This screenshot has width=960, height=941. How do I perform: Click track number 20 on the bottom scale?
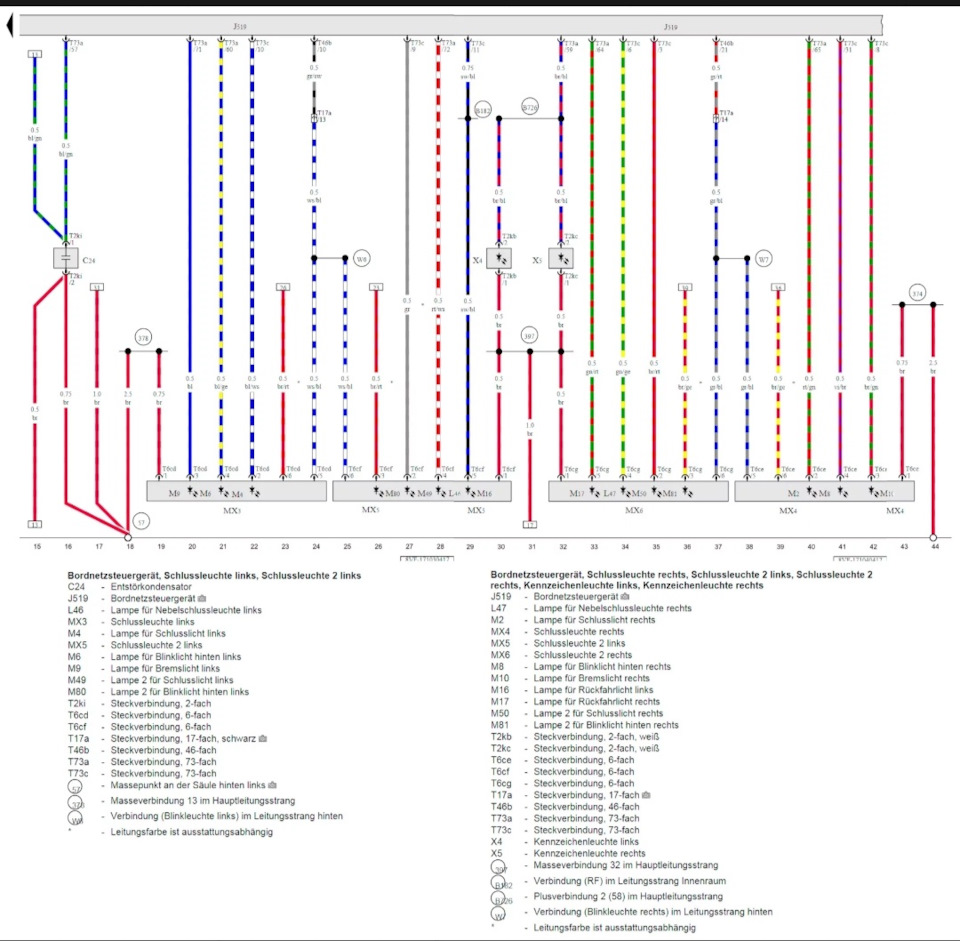click(x=192, y=547)
